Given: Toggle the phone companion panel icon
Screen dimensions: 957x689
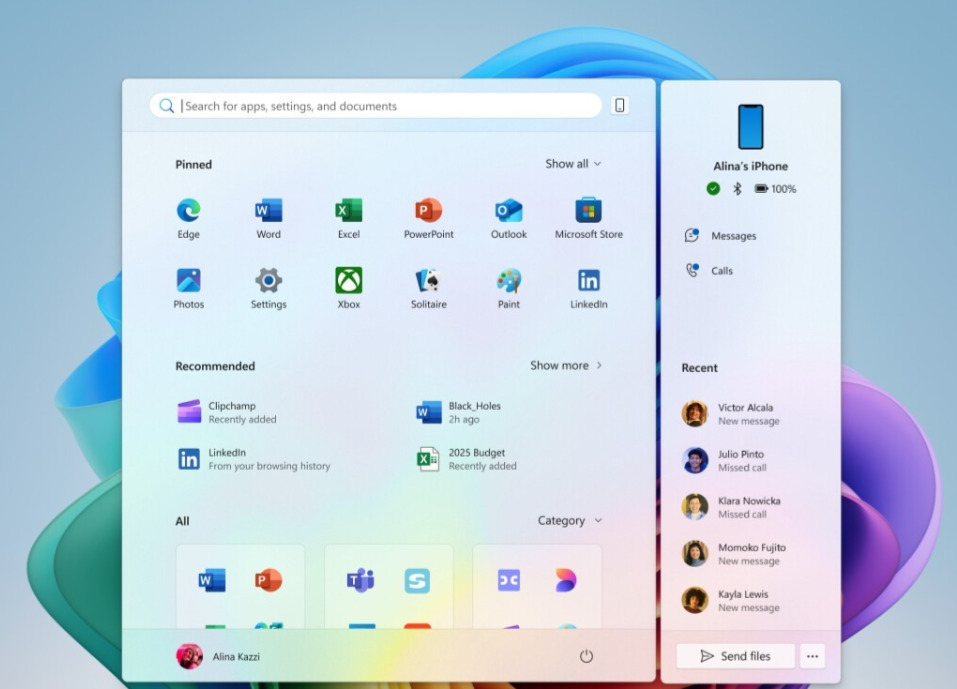Looking at the screenshot, I should [x=619, y=105].
